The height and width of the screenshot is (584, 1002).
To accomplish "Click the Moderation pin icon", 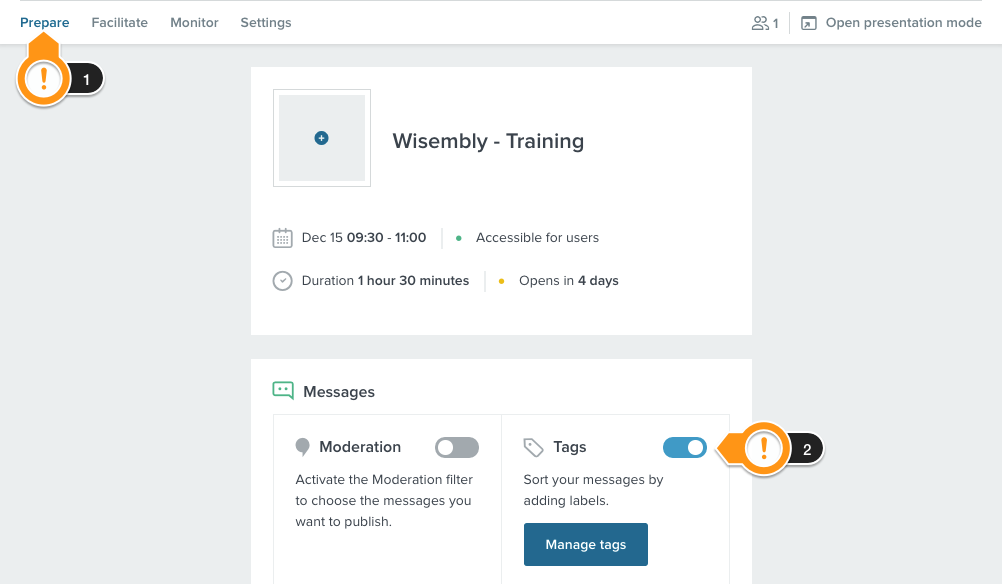I will tap(302, 447).
